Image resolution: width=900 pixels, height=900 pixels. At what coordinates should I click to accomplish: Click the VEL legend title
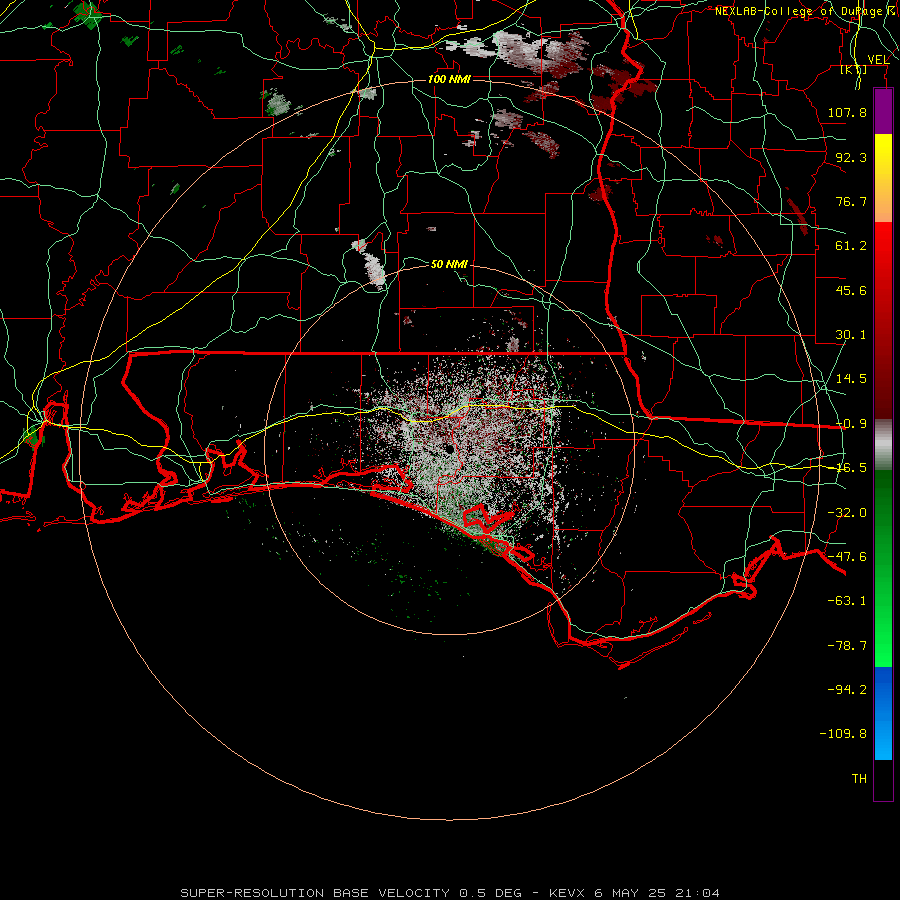point(878,60)
